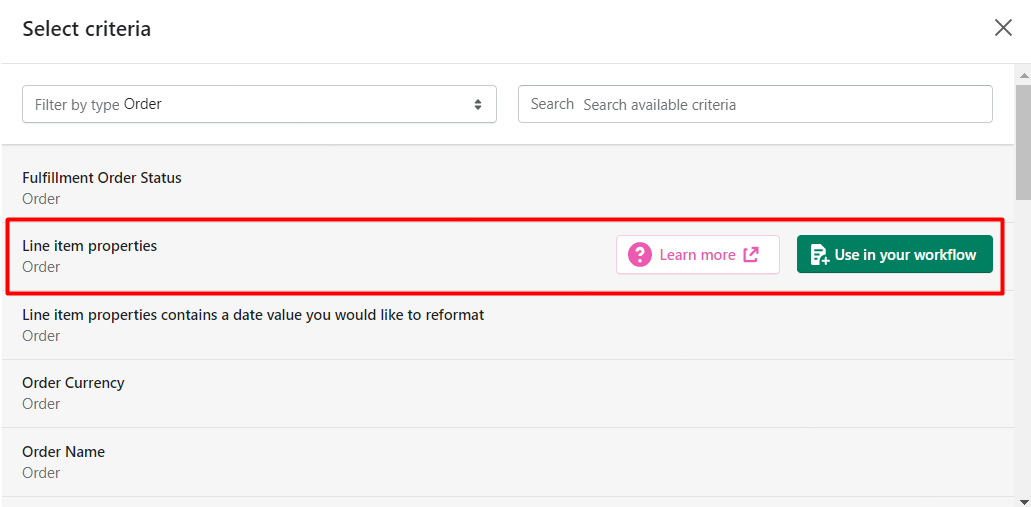Click the external link icon beside Learn more
This screenshot has width=1031, height=507.
point(751,254)
